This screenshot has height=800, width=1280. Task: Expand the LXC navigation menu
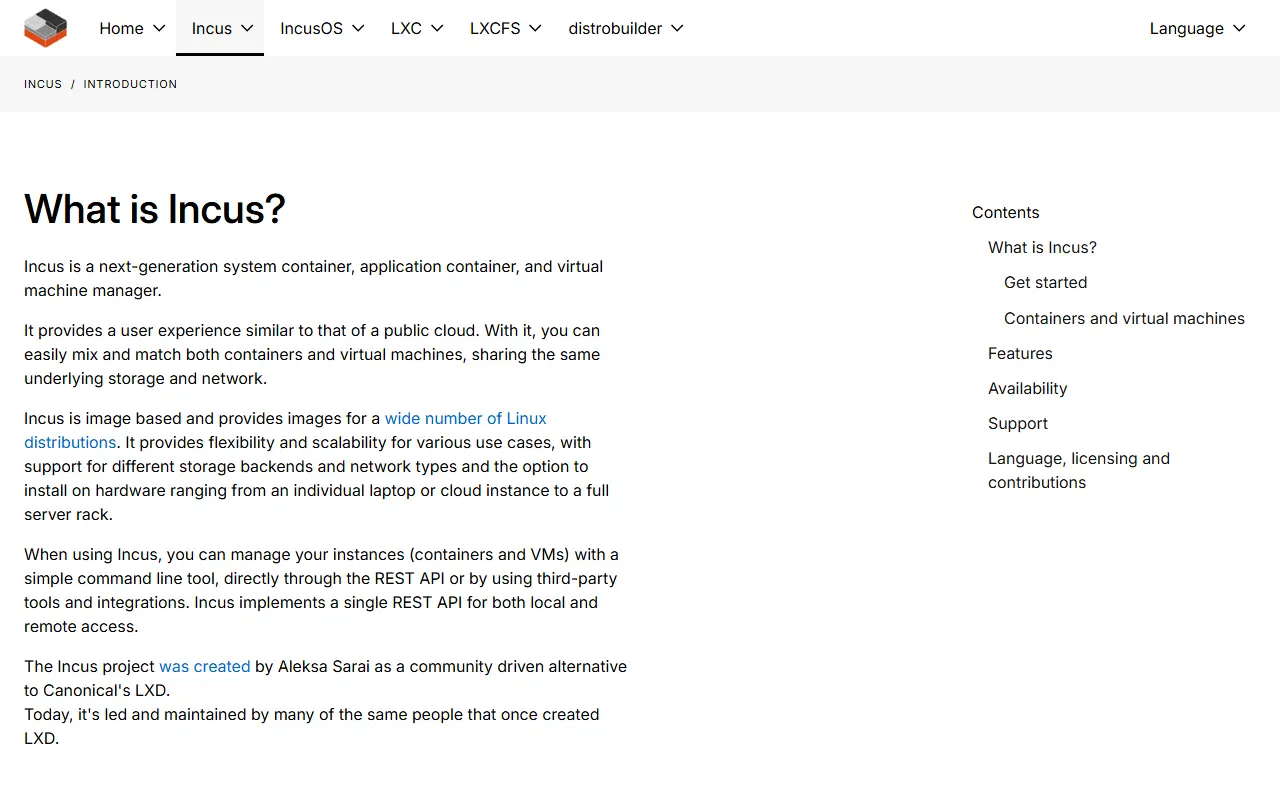[417, 28]
